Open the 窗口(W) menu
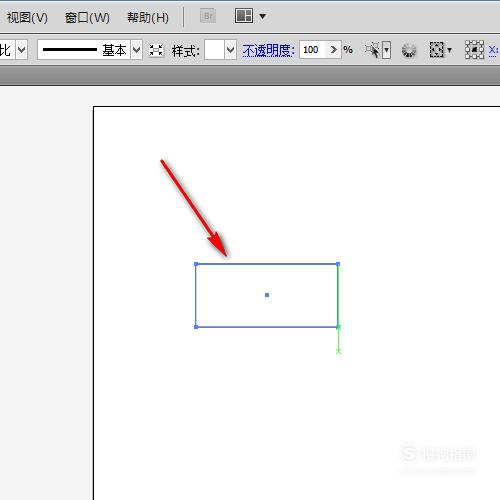The height and width of the screenshot is (500, 500). [x=87, y=17]
